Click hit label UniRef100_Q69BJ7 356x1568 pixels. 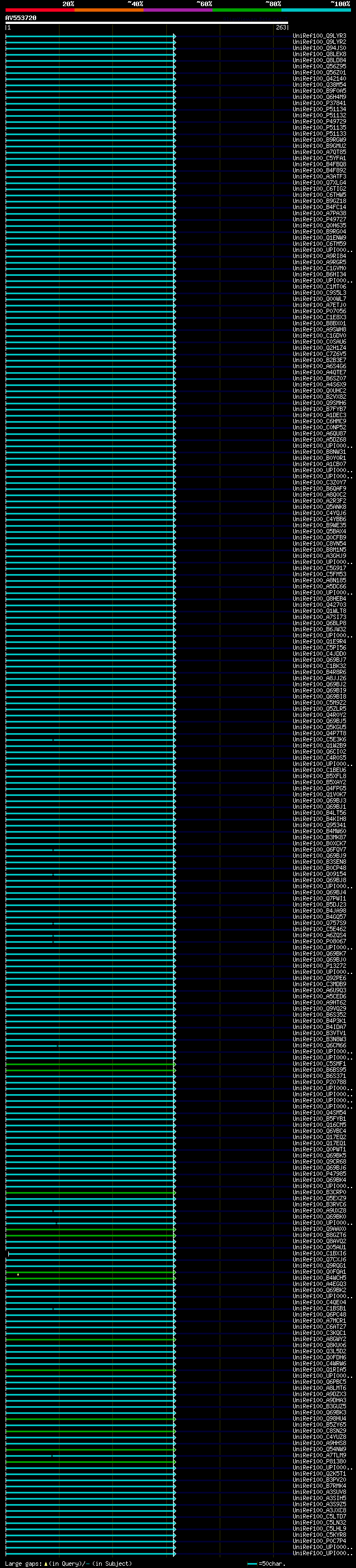[319, 660]
